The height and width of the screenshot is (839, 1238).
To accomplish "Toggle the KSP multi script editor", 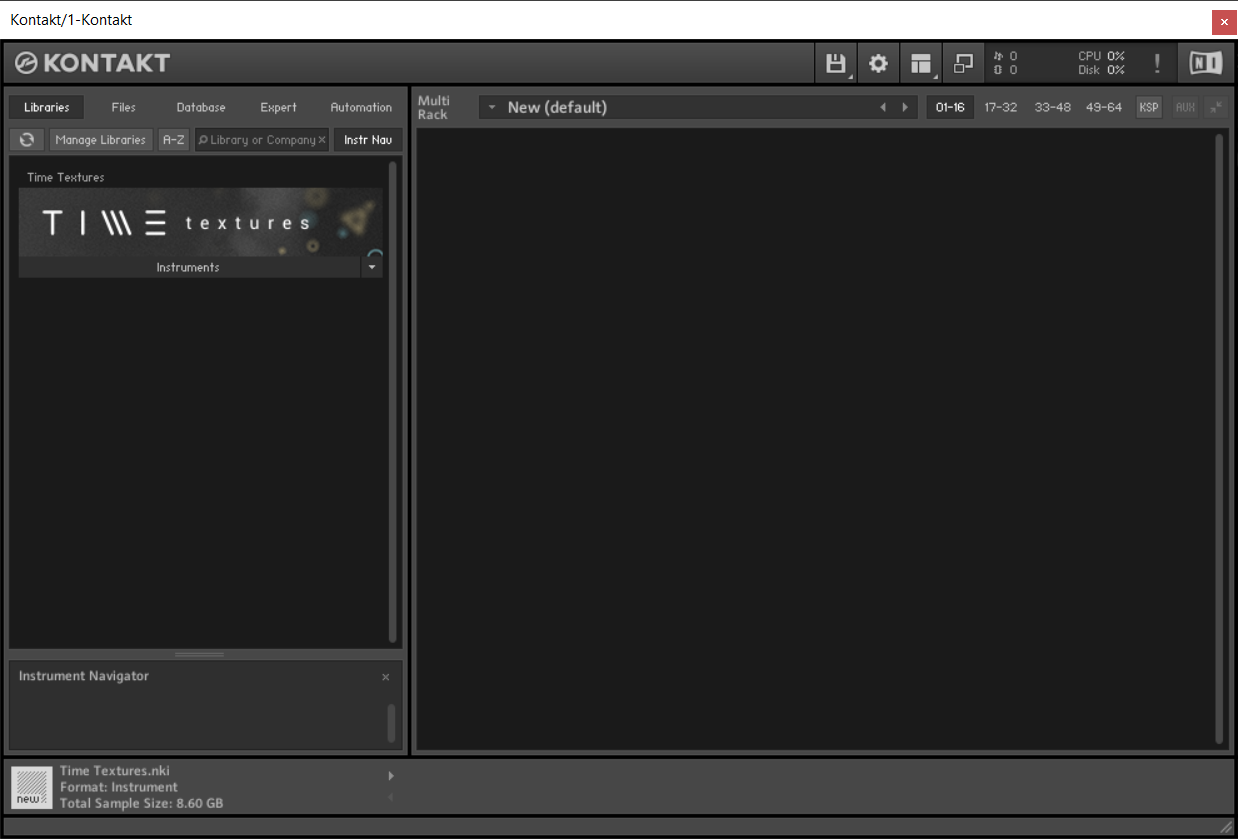I will (x=1149, y=107).
